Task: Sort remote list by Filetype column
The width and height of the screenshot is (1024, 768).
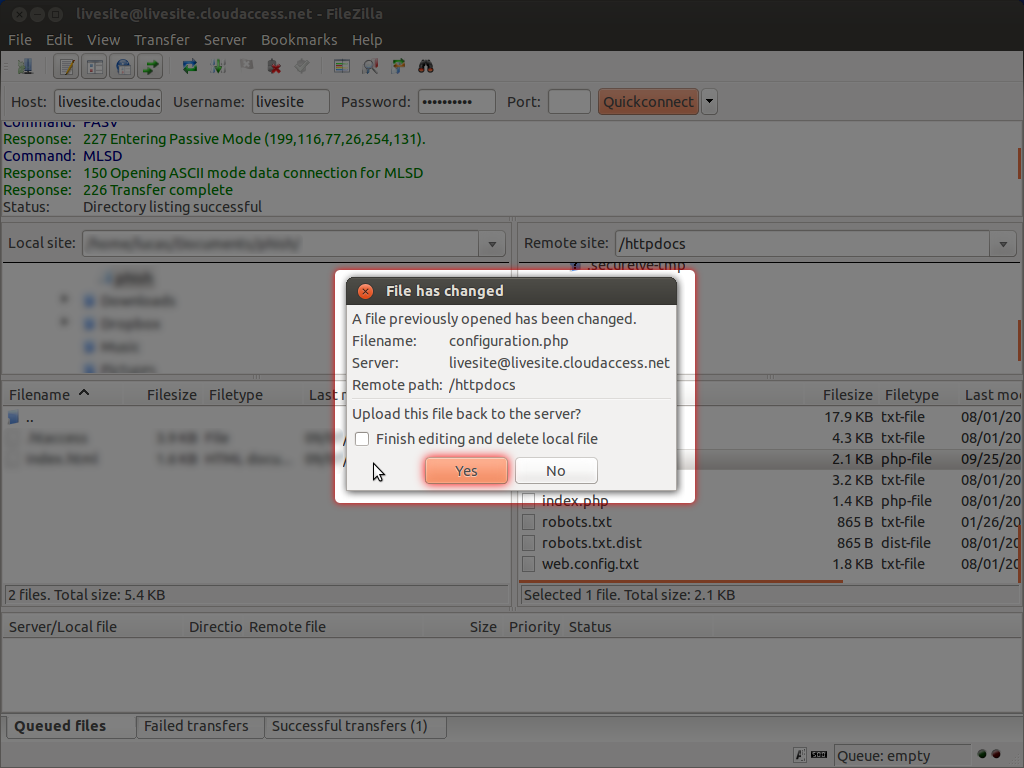Action: click(920, 395)
